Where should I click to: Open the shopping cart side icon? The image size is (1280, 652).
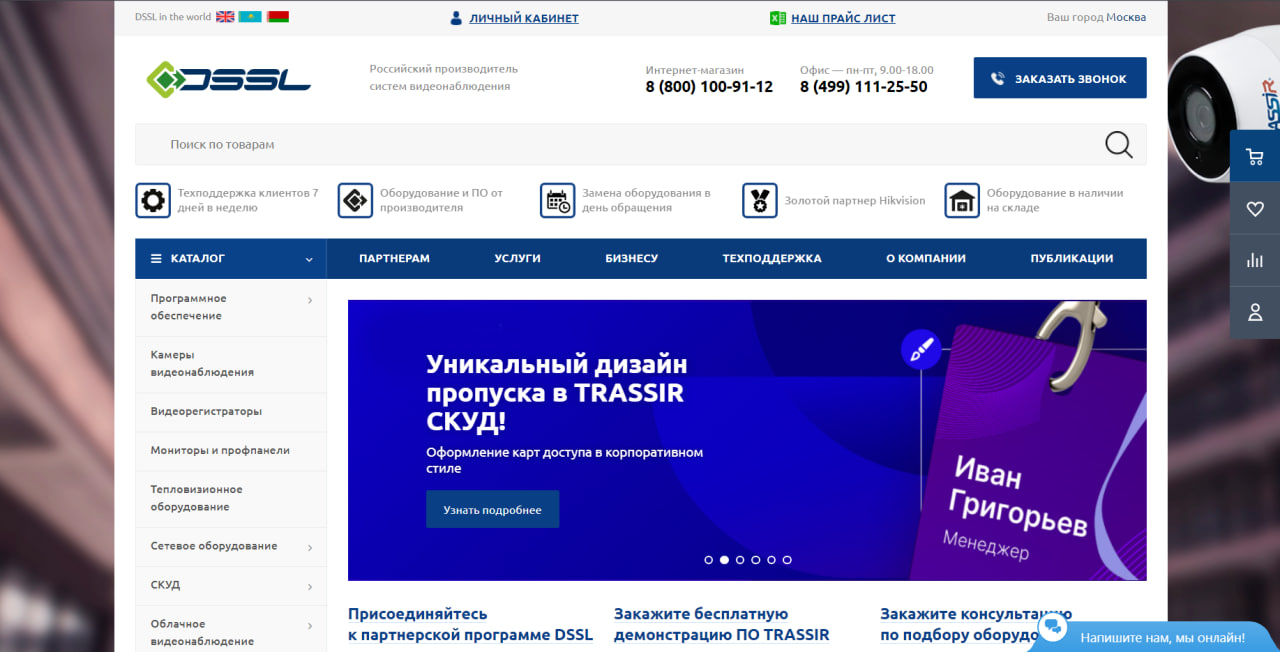[1255, 157]
